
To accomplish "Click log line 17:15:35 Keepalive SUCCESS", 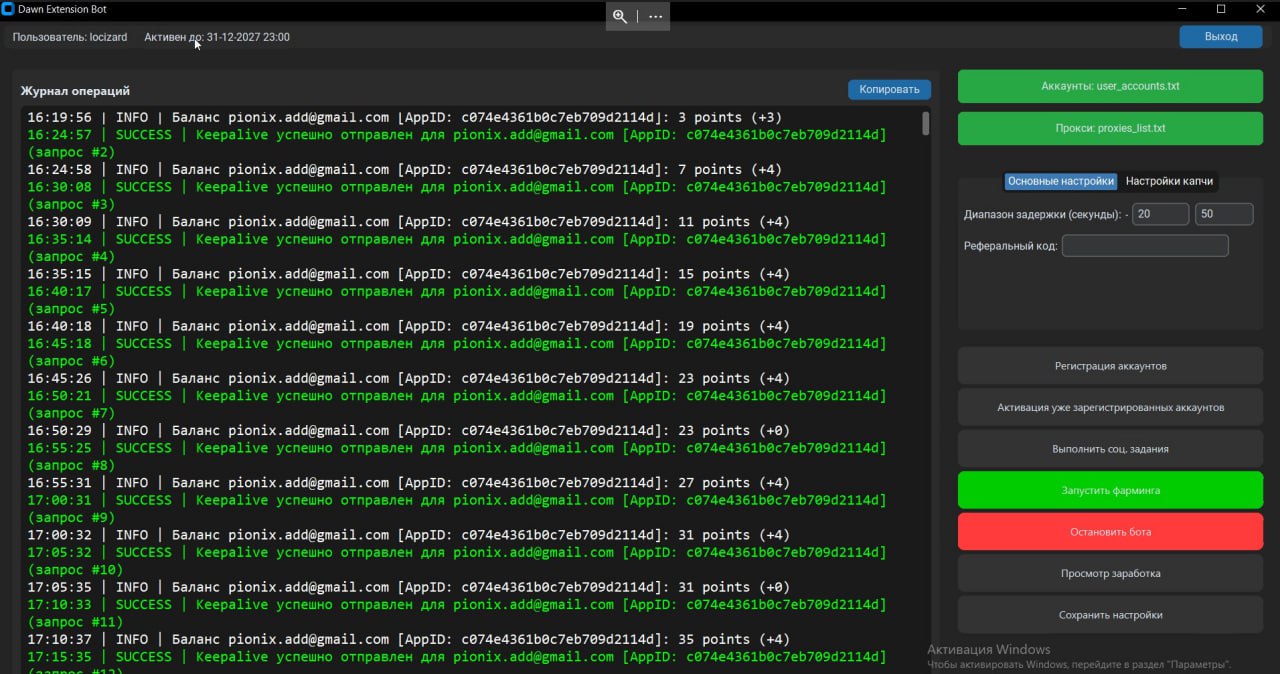I will pyautogui.click(x=456, y=657).
